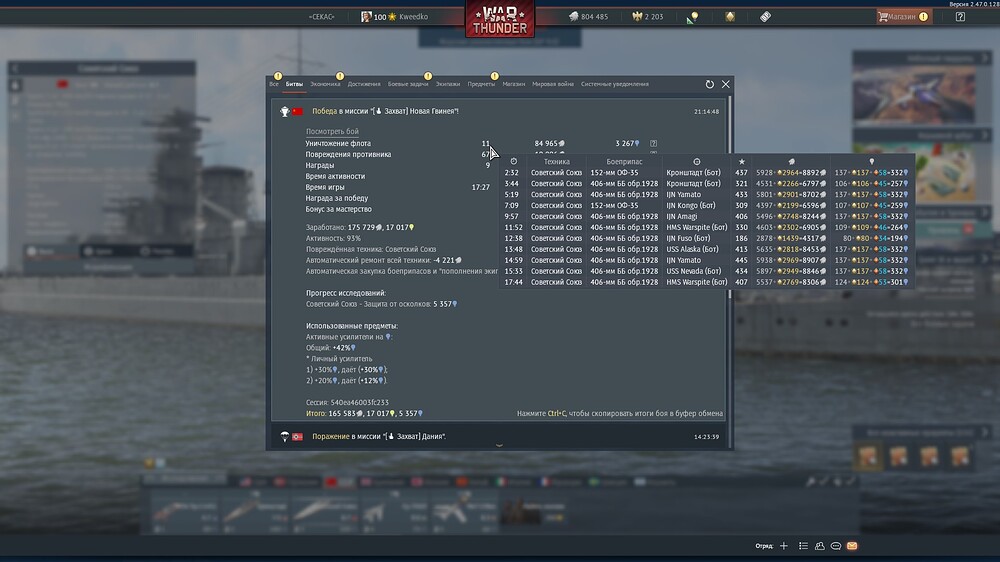The width and height of the screenshot is (1000, 562).
Task: Open the chat bubble icon
Action: pyautogui.click(x=835, y=546)
